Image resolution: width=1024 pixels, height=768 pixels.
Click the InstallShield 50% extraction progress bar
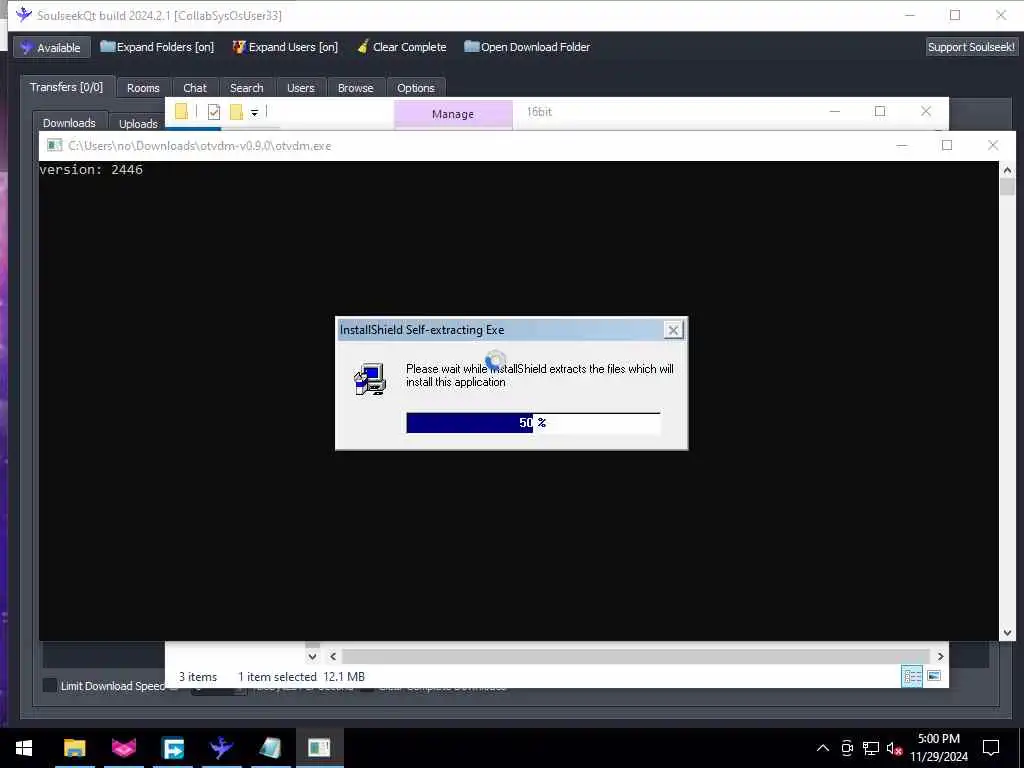[533, 423]
